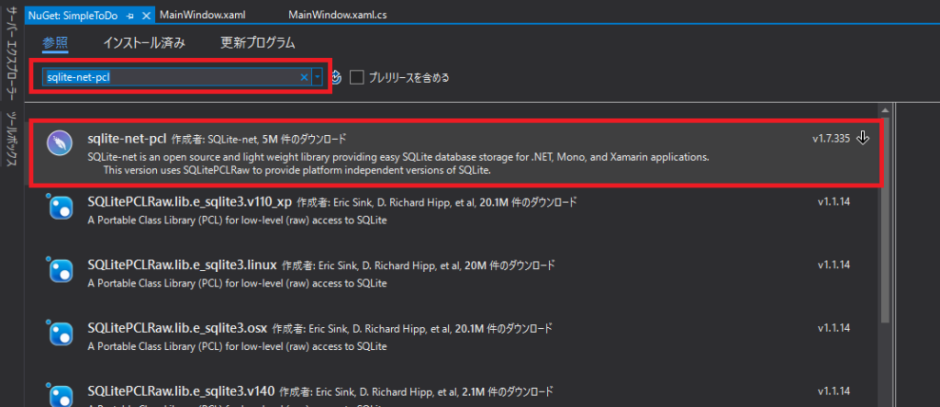Click inside the sqlite-net-pcl search field

coord(170,77)
